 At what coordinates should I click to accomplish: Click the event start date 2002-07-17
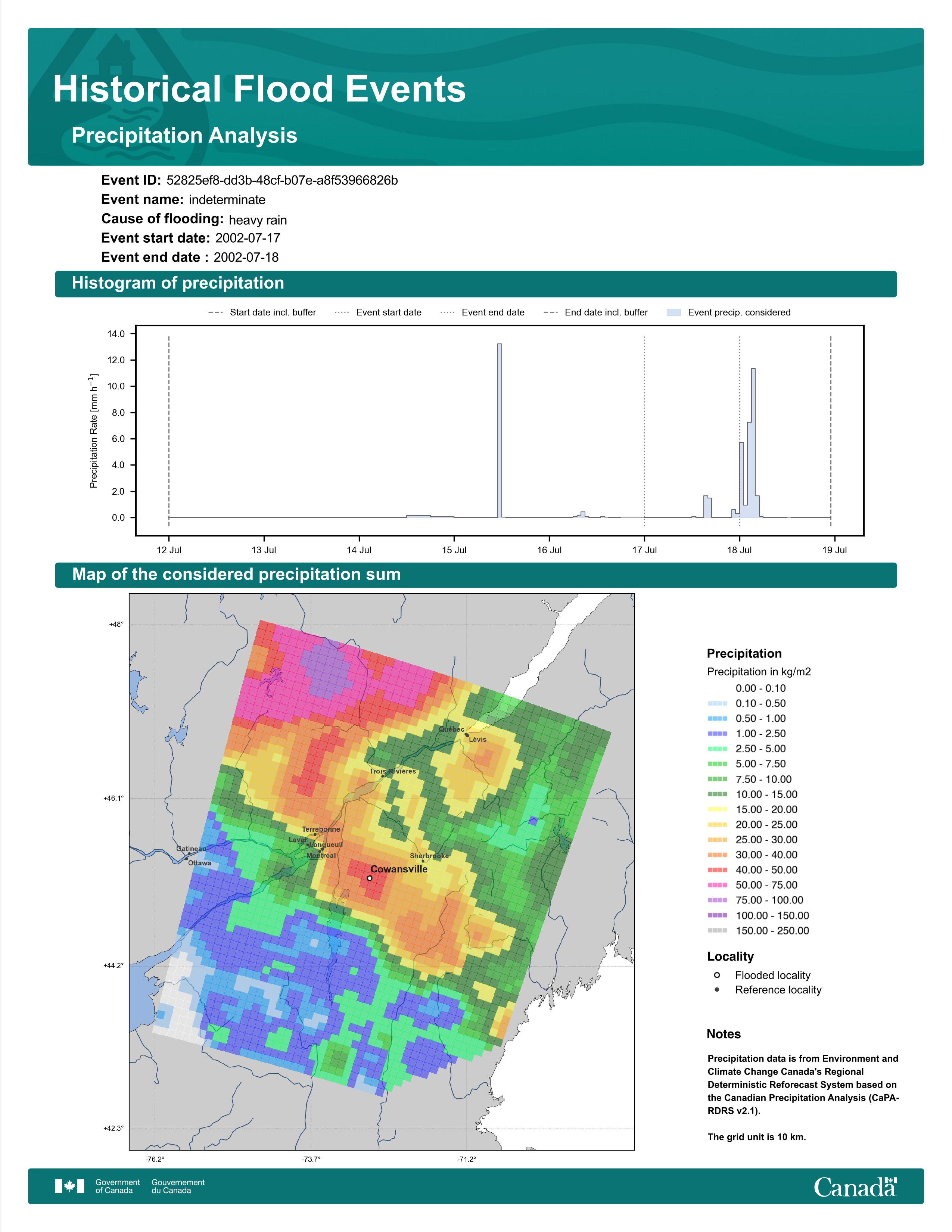tap(248, 238)
